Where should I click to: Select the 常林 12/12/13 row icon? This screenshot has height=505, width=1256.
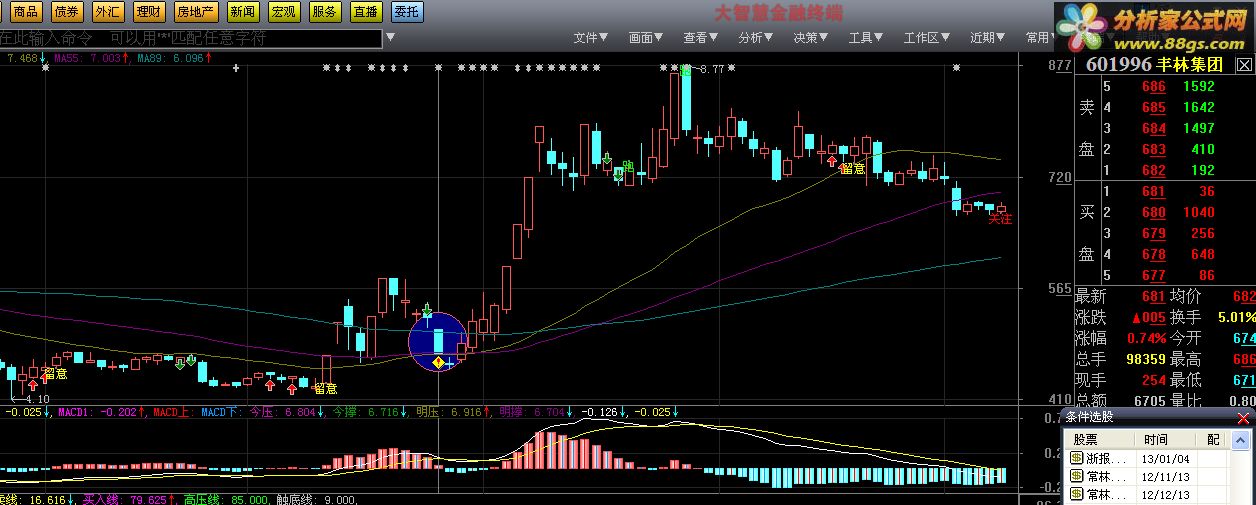1076,494
